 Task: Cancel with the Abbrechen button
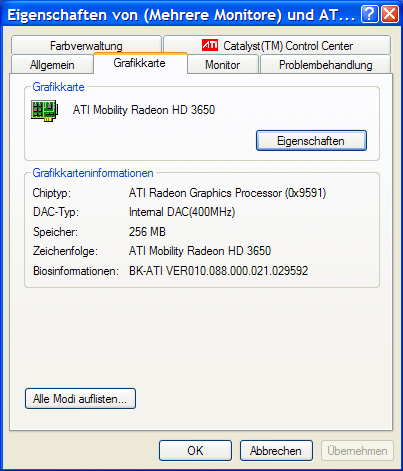pyautogui.click(x=276, y=451)
